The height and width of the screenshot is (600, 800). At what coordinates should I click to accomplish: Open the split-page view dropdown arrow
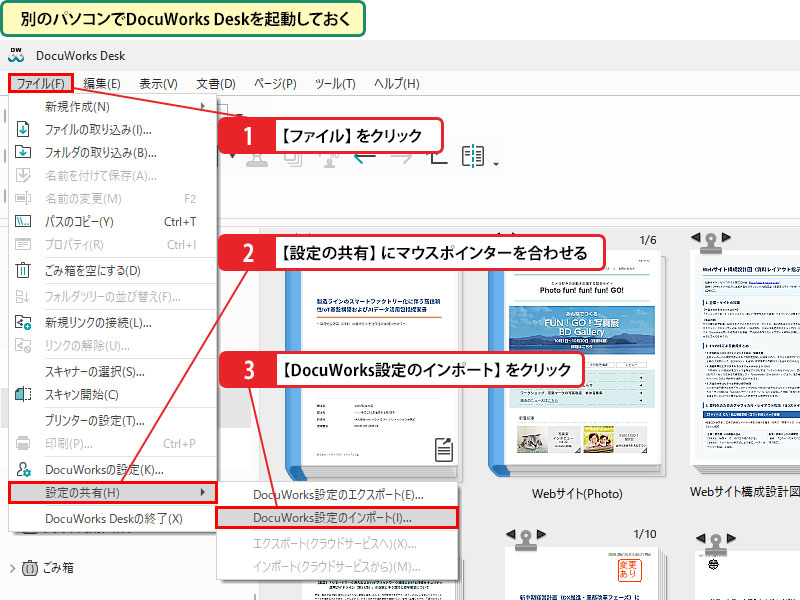496,164
